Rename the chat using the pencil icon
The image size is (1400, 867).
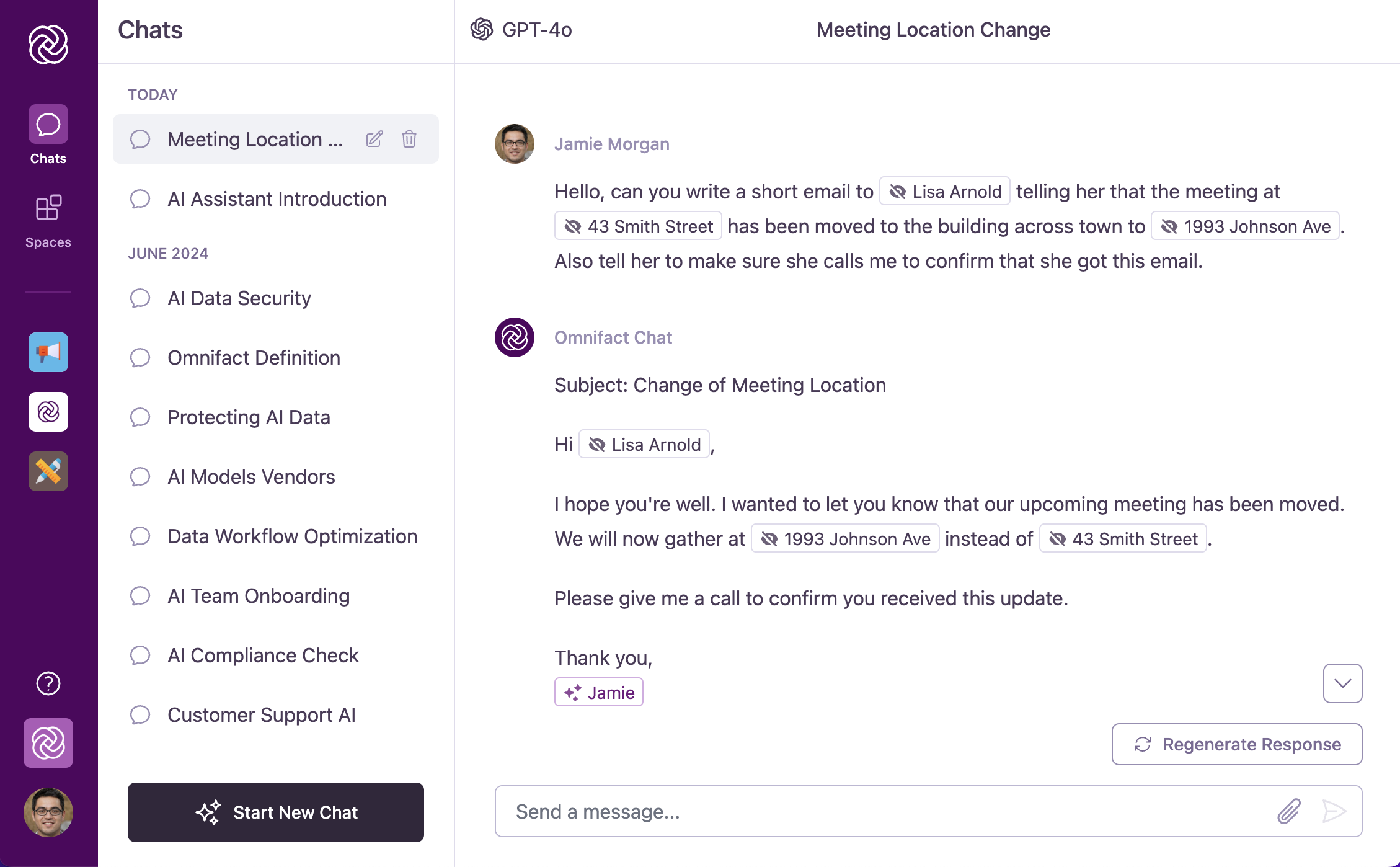click(374, 139)
